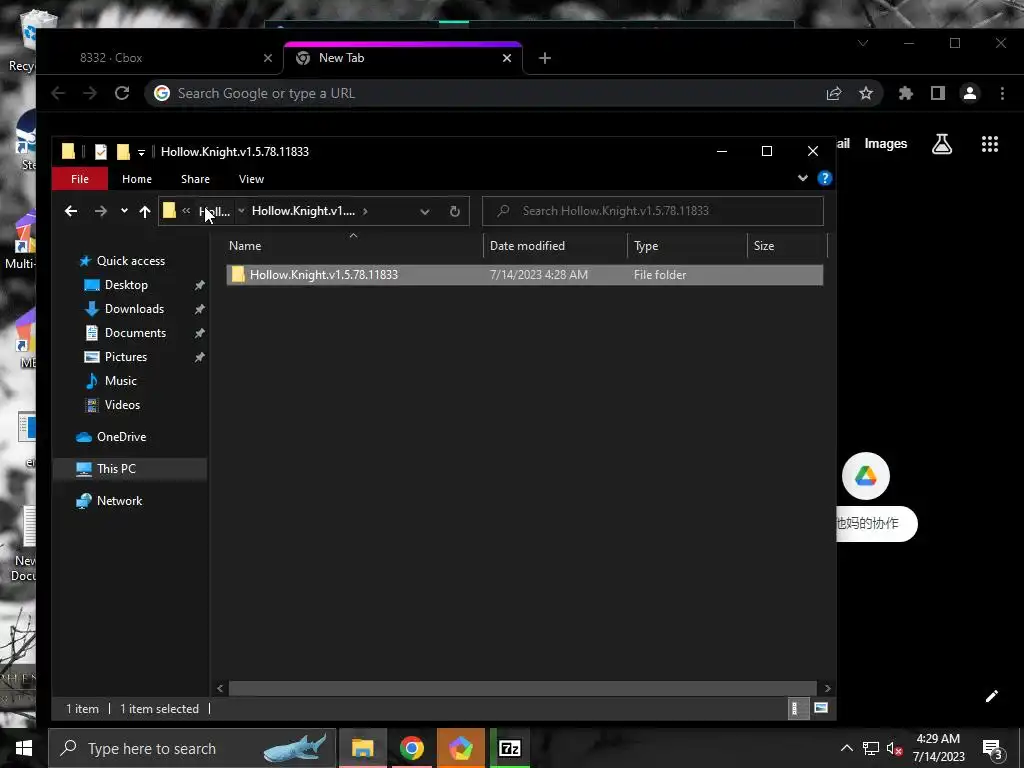Open the dropdown after Holl... breadcrumb

pos(241,210)
